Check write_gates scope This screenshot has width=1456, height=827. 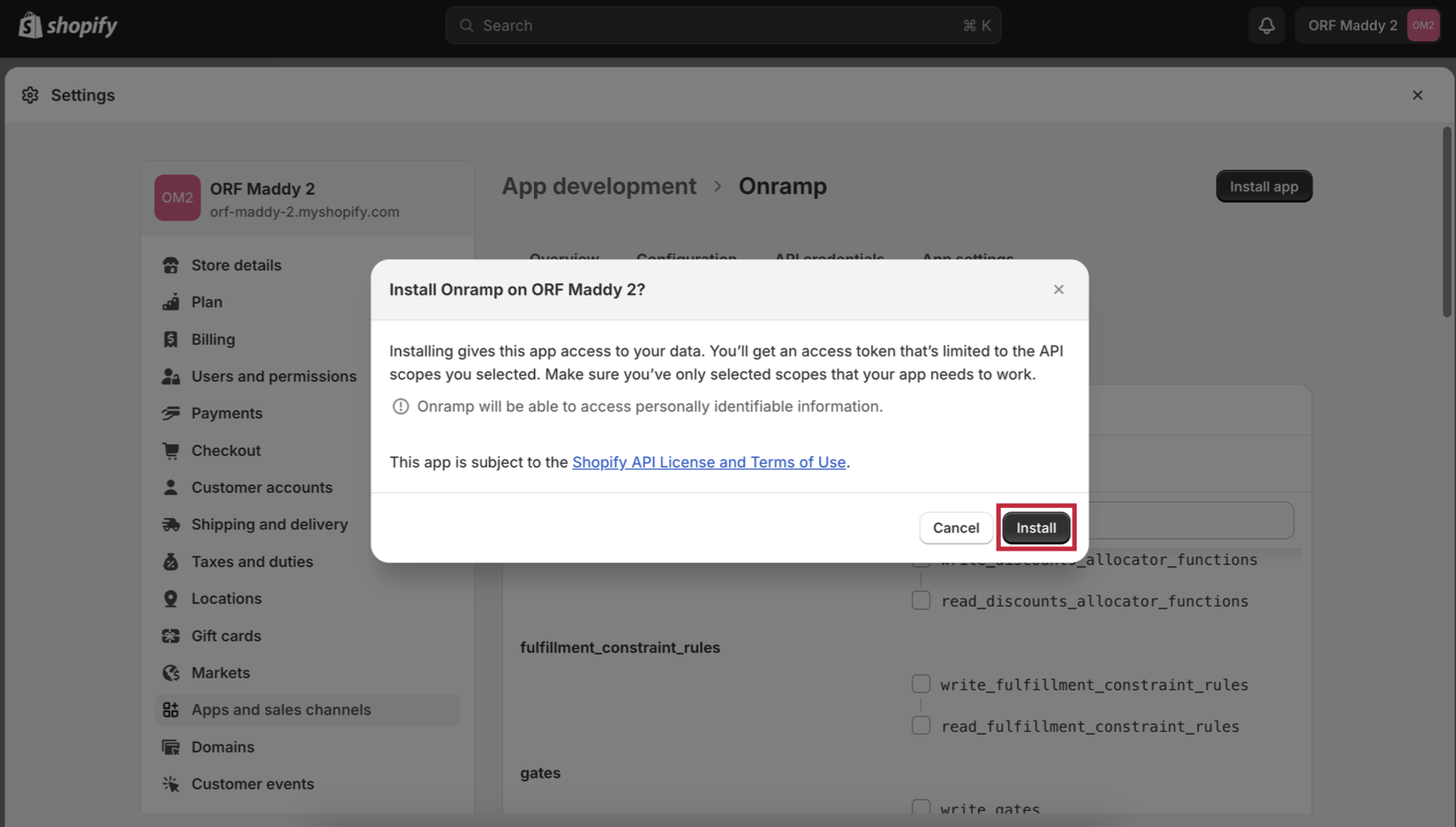click(x=921, y=807)
